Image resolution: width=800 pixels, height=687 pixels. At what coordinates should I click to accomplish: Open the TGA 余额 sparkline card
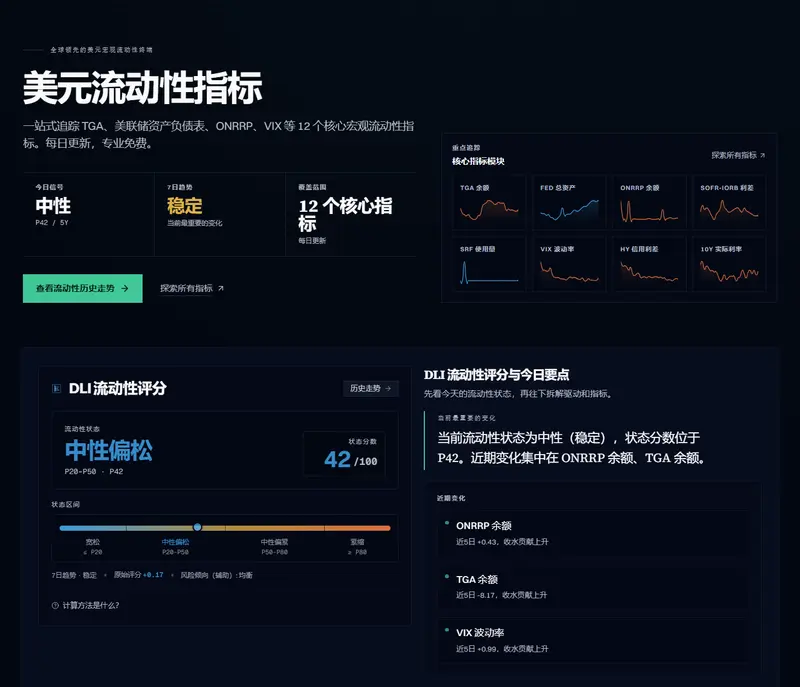489,202
